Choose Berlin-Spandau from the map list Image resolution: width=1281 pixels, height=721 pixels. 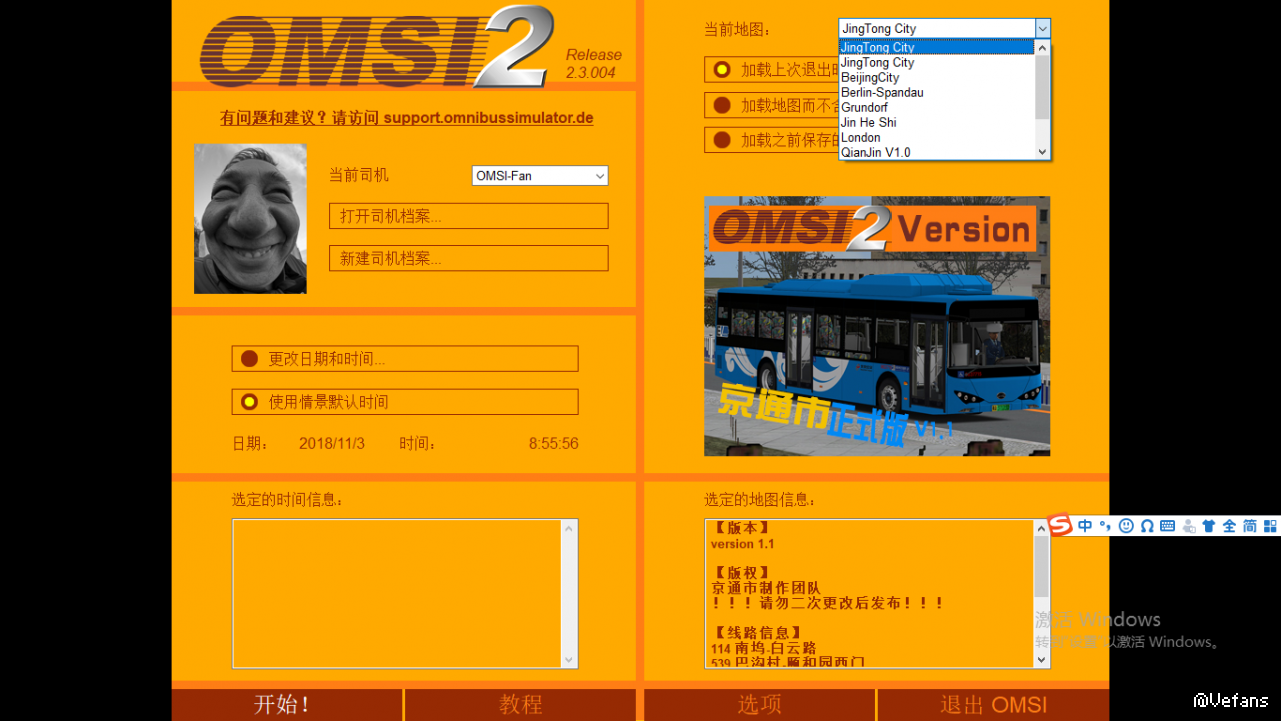click(882, 93)
